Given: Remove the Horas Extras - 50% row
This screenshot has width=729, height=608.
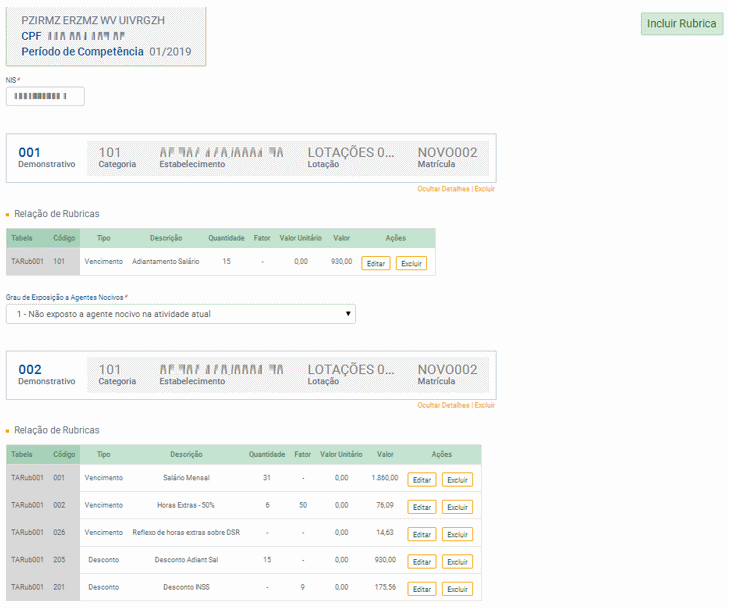Looking at the screenshot, I should (457, 507).
